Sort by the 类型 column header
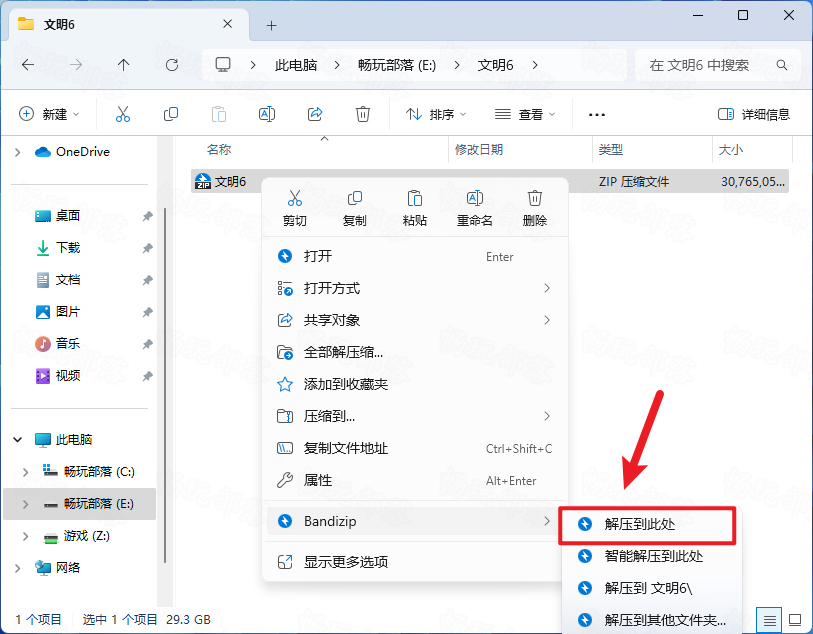Image resolution: width=813 pixels, height=634 pixels. click(x=652, y=150)
